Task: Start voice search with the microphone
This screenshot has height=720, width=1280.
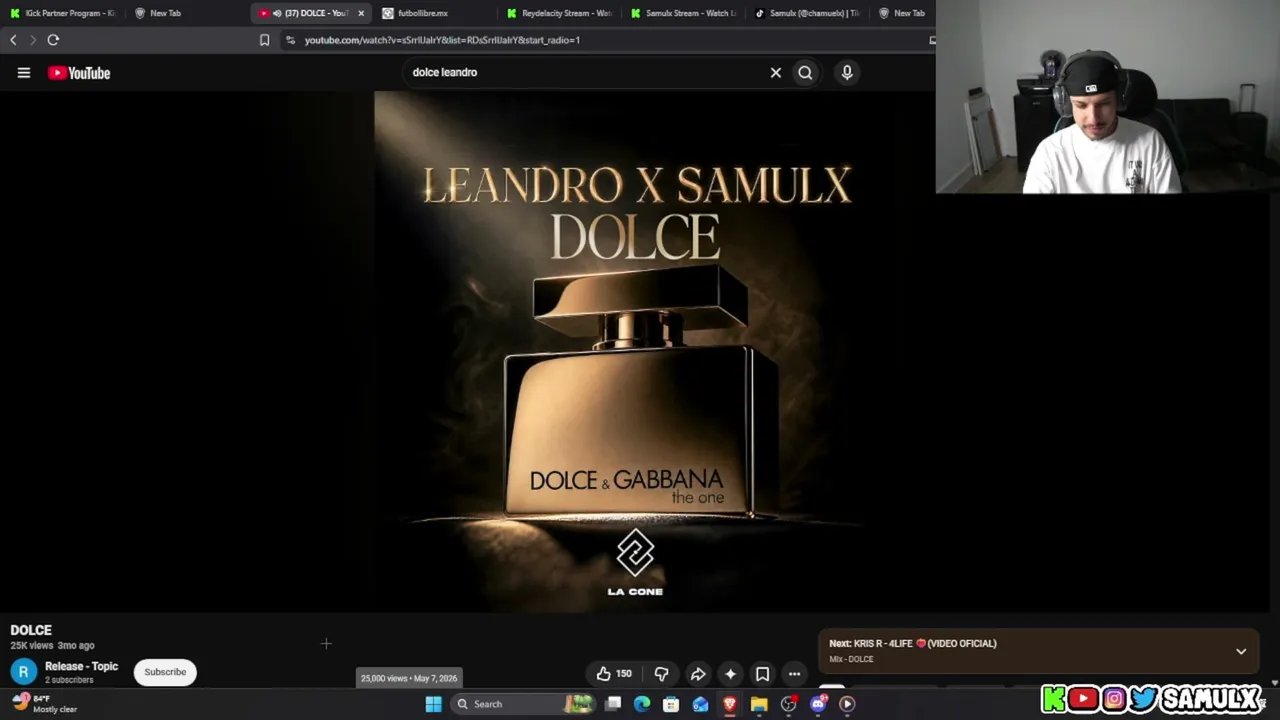Action: click(x=847, y=72)
